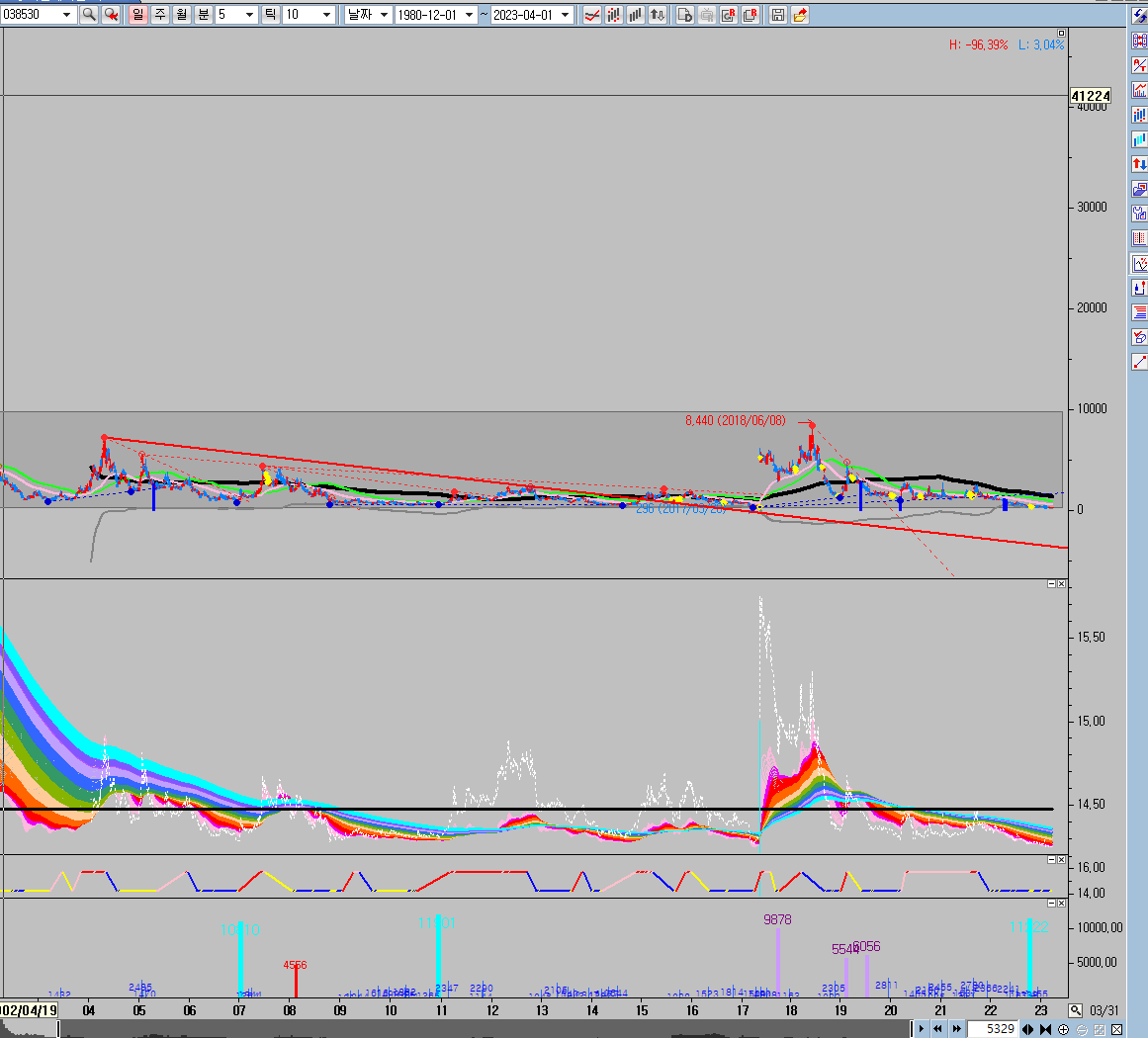1148x1038 pixels.
Task: Close the indicator panel with X button
Action: coord(1061,584)
